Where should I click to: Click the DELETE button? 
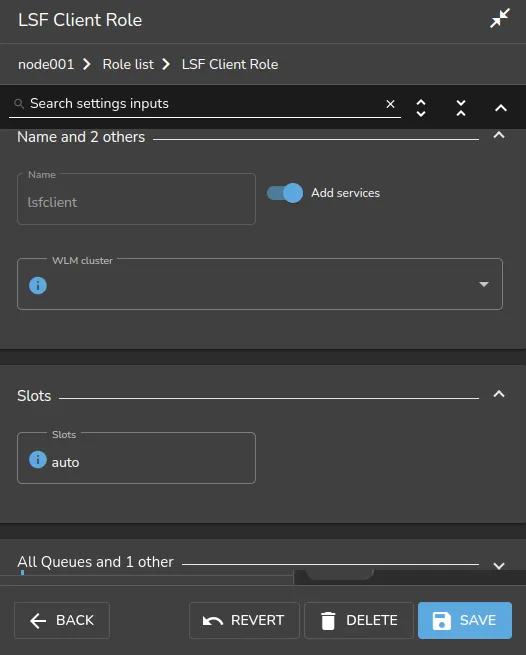(358, 620)
